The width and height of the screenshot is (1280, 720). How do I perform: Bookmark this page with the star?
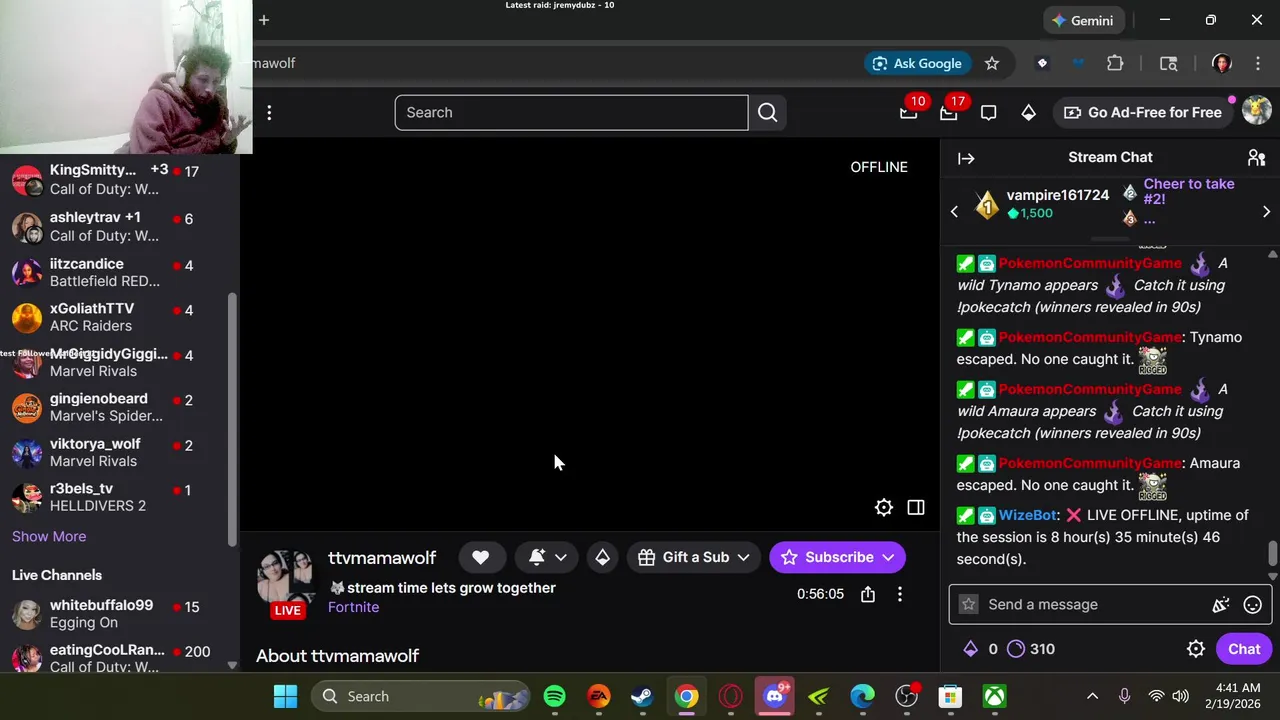coord(992,63)
